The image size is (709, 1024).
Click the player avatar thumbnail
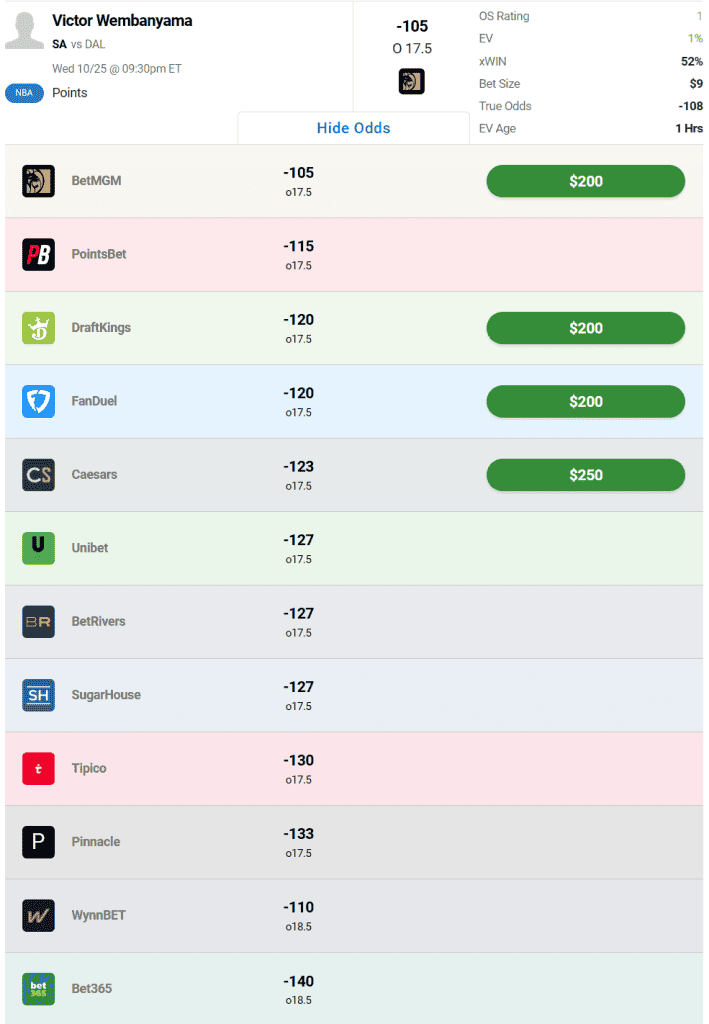(24, 30)
